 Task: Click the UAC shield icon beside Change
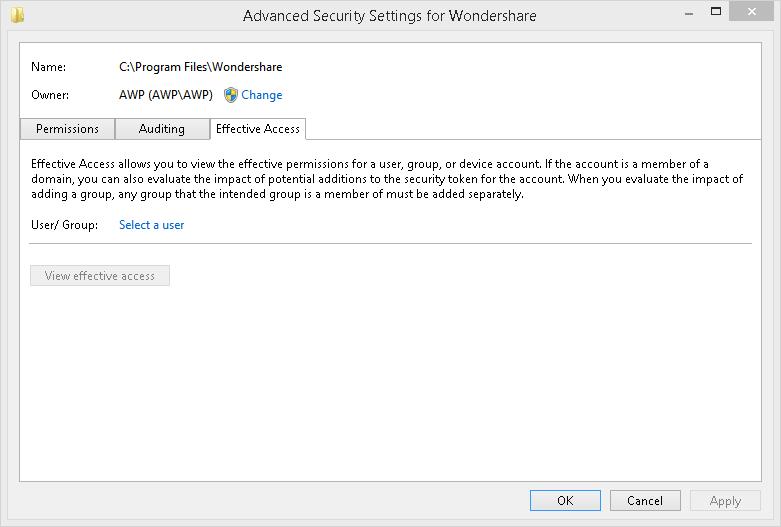(x=231, y=95)
